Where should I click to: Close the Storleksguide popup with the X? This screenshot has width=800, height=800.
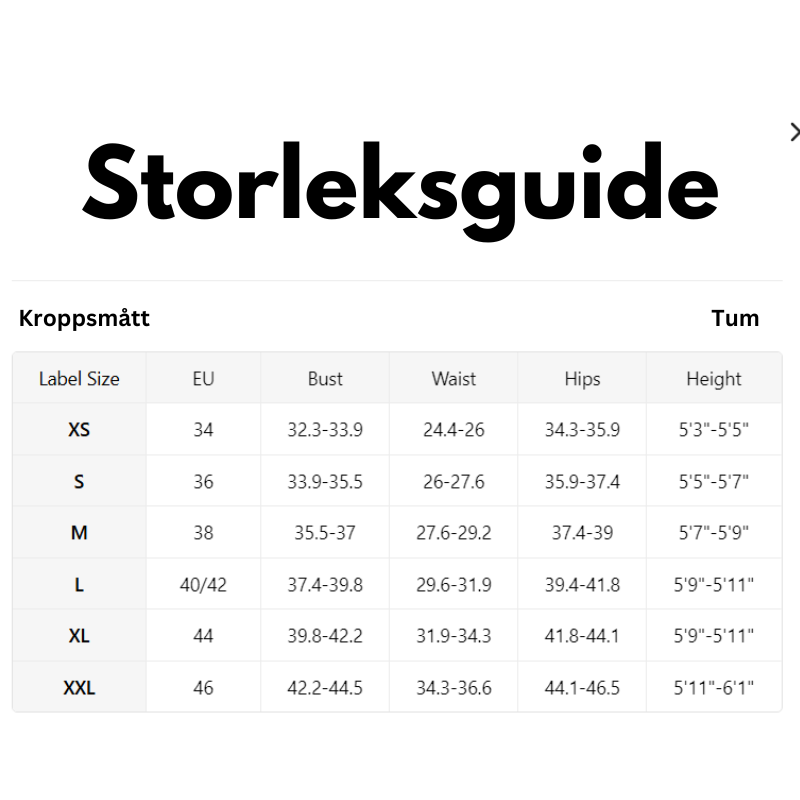click(x=795, y=132)
